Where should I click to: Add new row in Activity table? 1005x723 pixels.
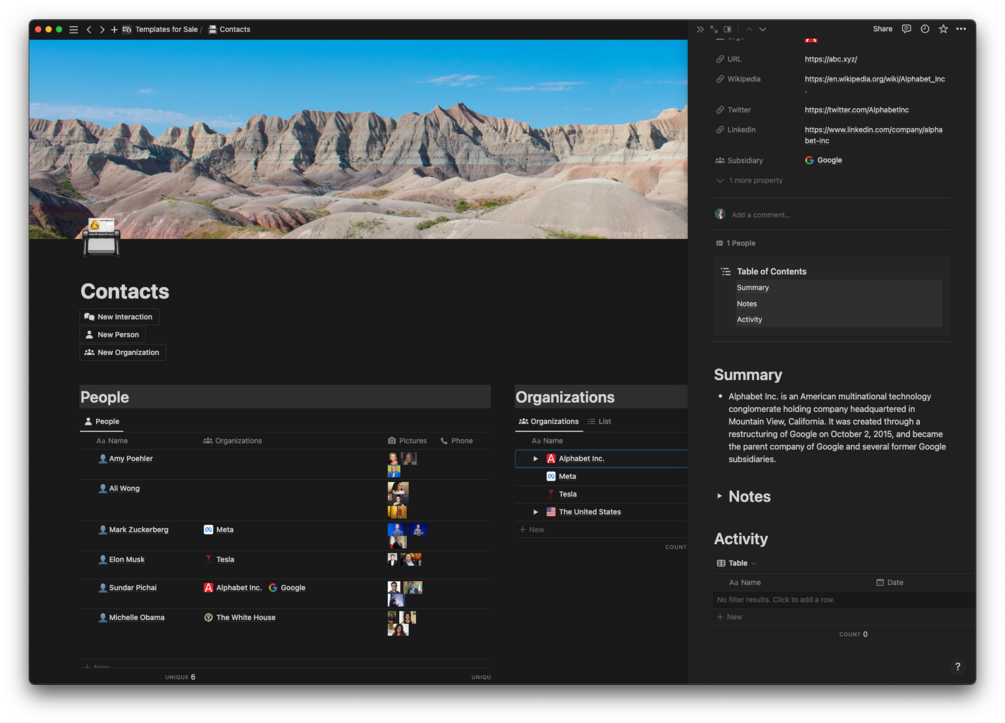point(729,617)
